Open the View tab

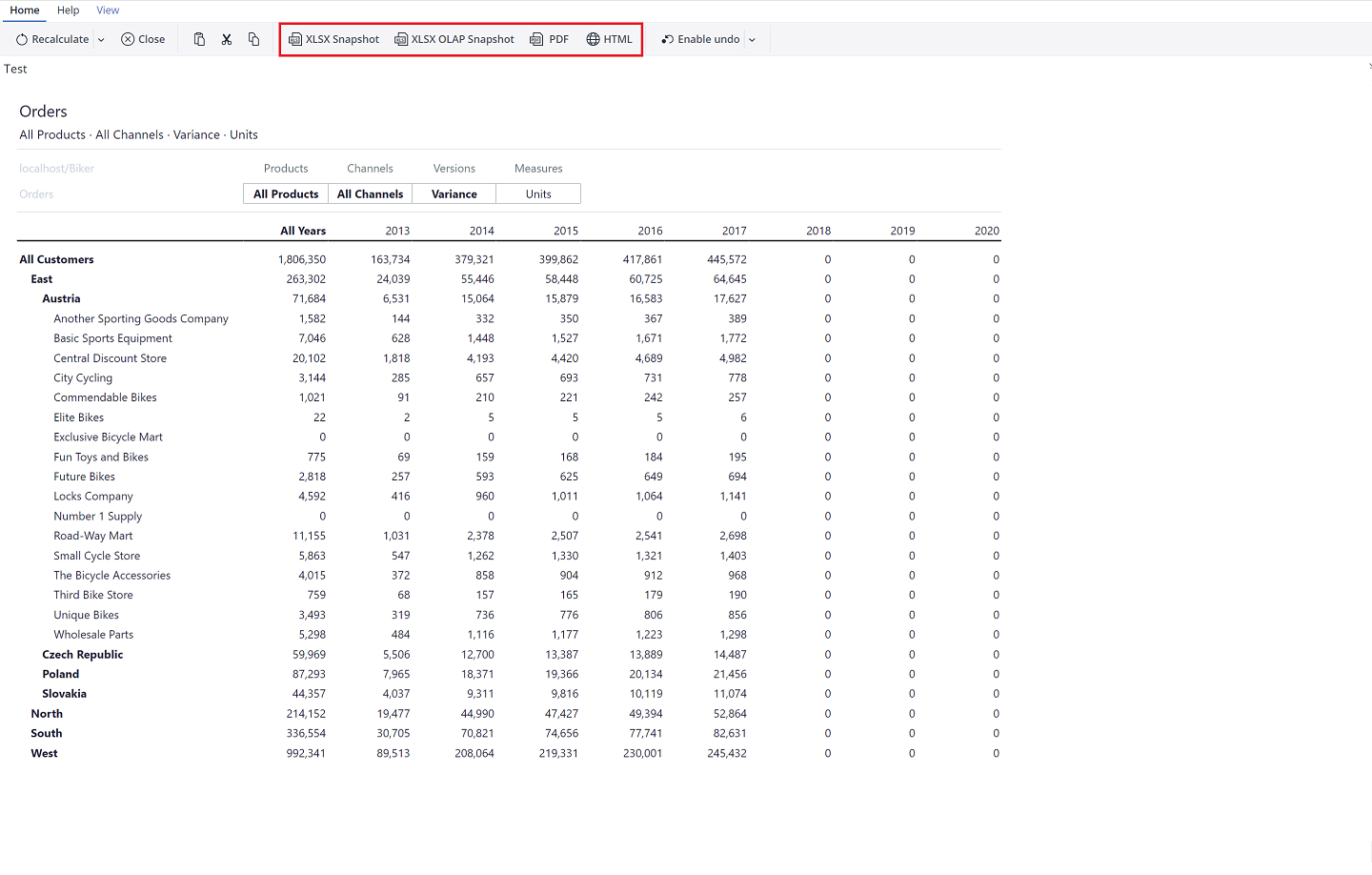pyautogui.click(x=108, y=10)
